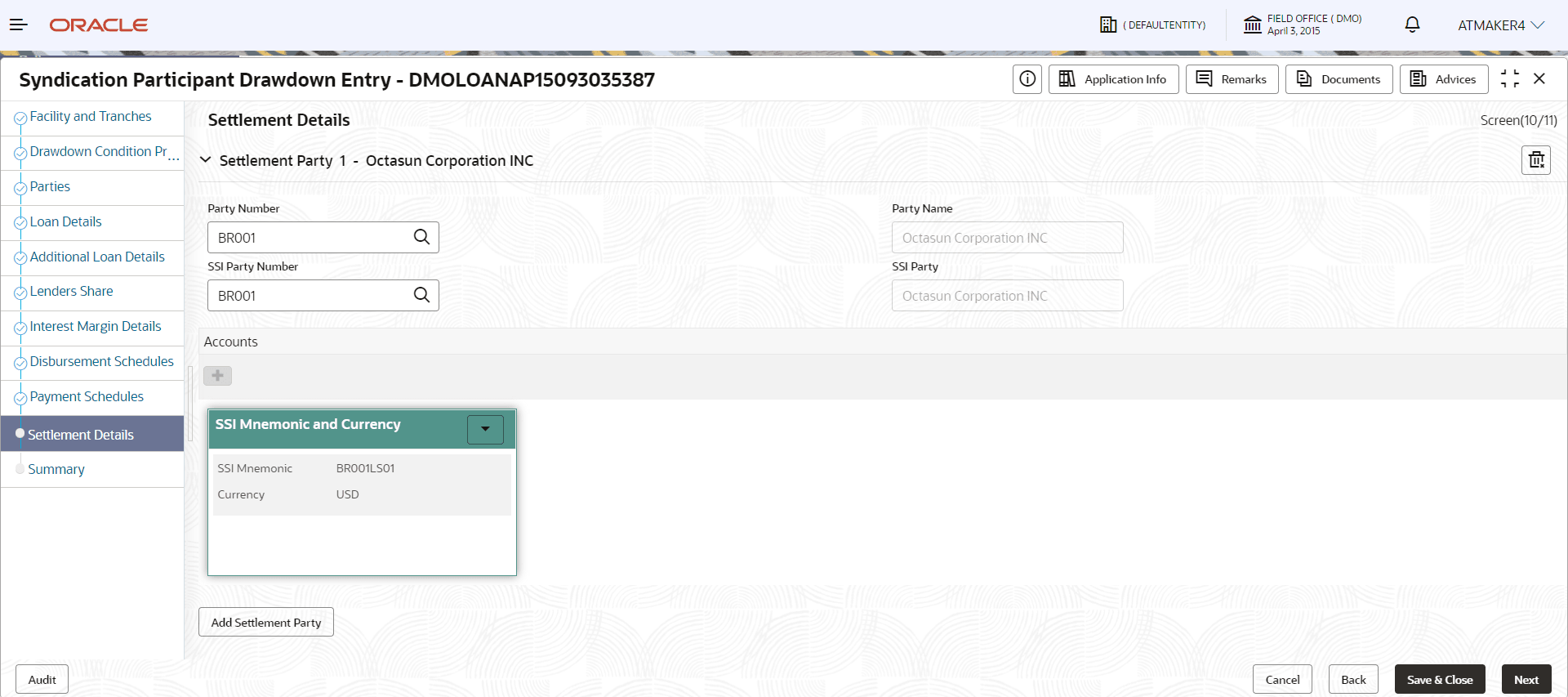Open Interest Margin Details step
Screen dimensions: 1568x697
96,327
